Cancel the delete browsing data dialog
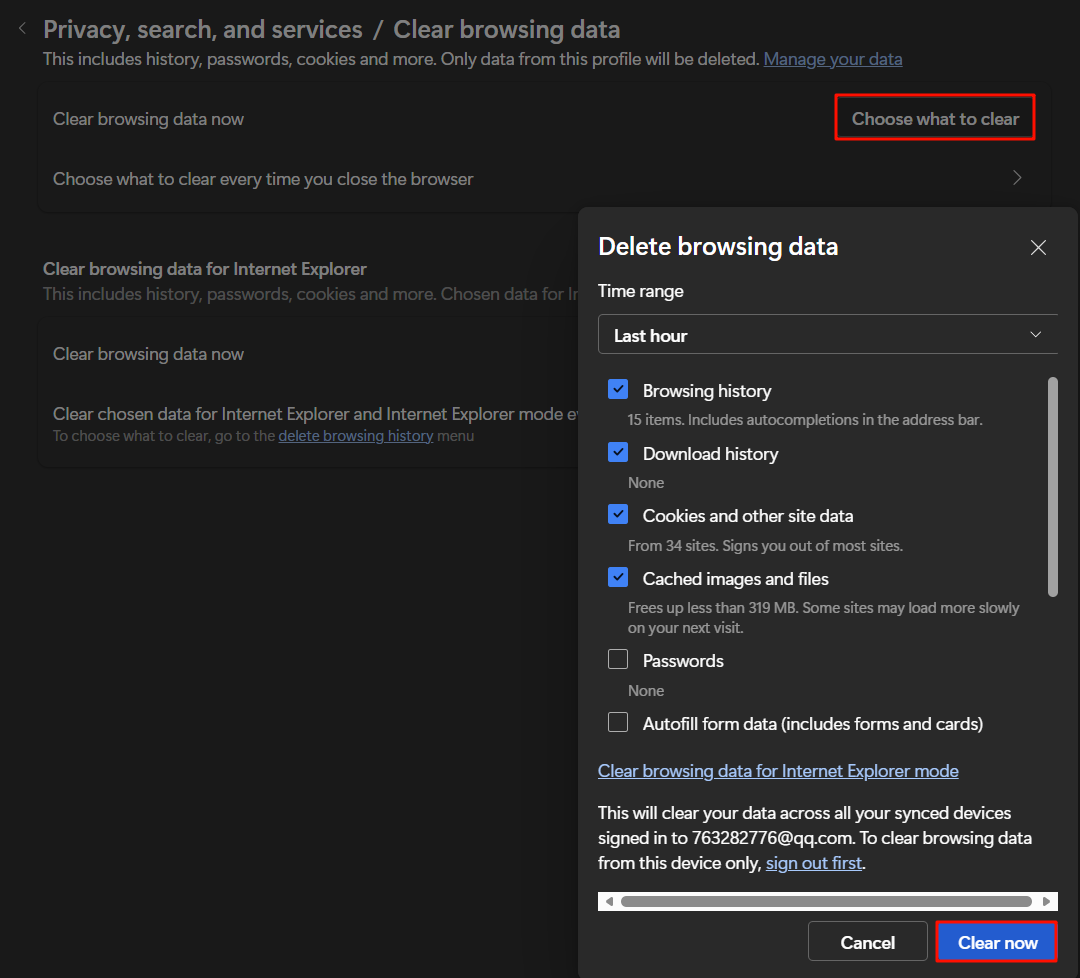The image size is (1080, 978). tap(867, 942)
